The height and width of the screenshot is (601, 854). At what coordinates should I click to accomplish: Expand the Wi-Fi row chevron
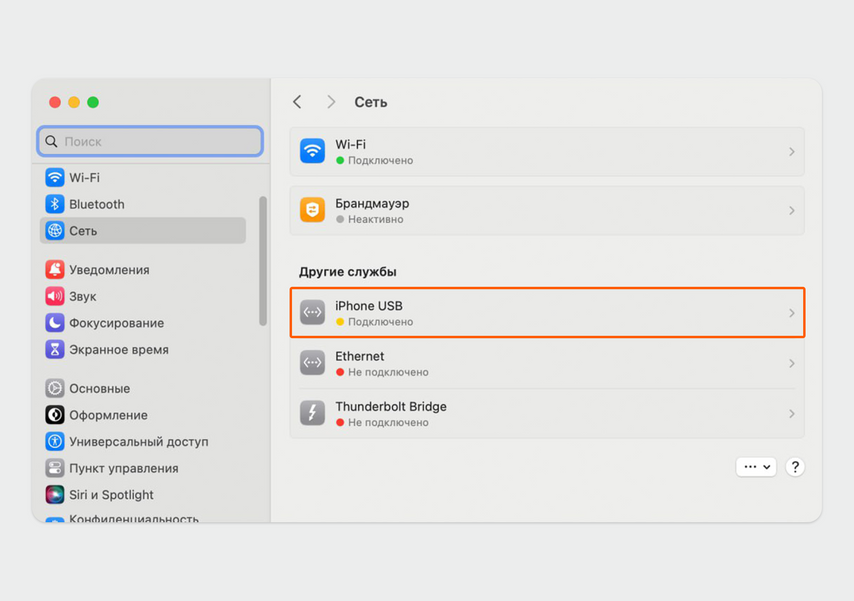click(791, 152)
